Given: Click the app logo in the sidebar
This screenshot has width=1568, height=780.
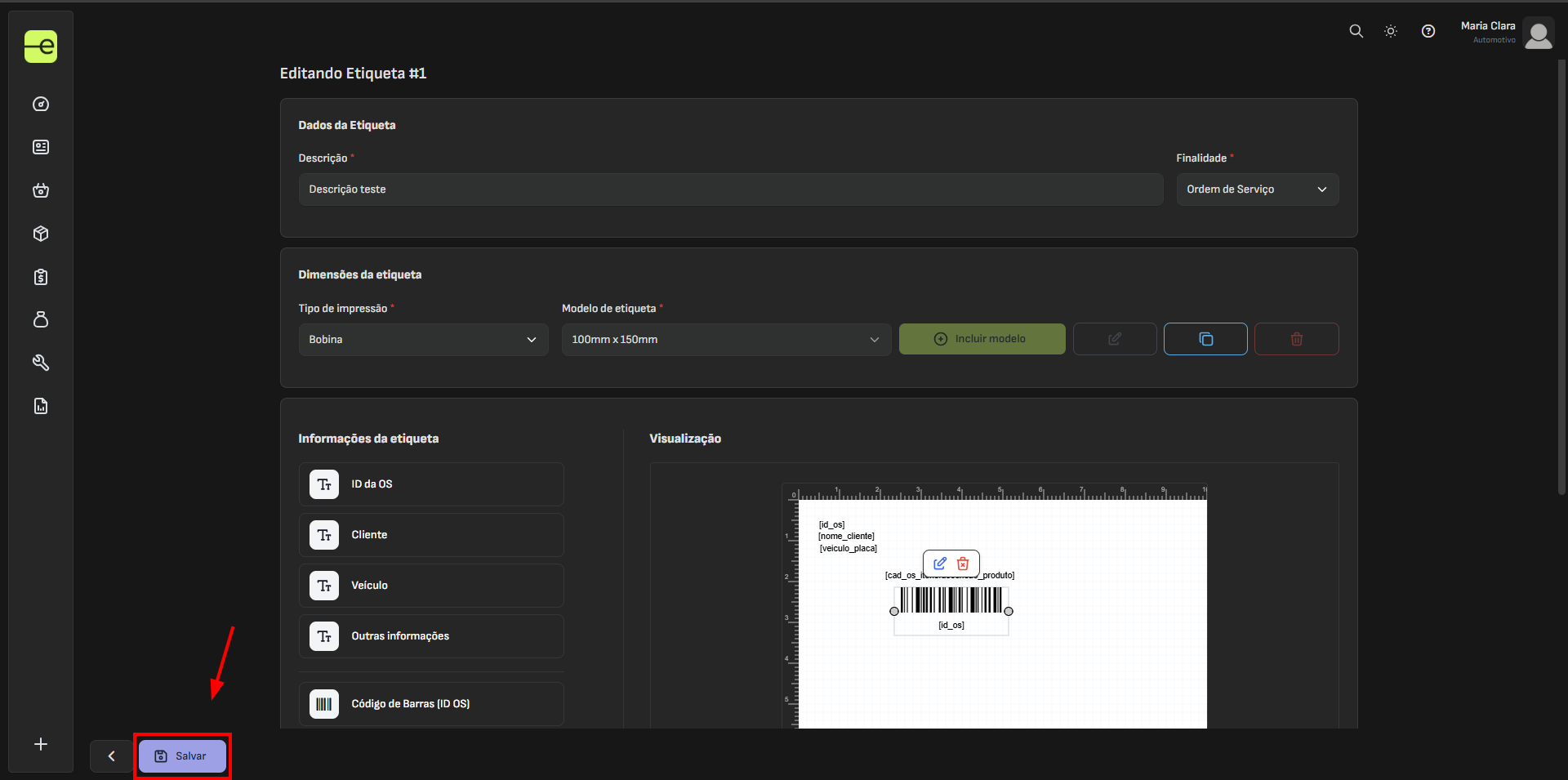Looking at the screenshot, I should pyautogui.click(x=41, y=47).
